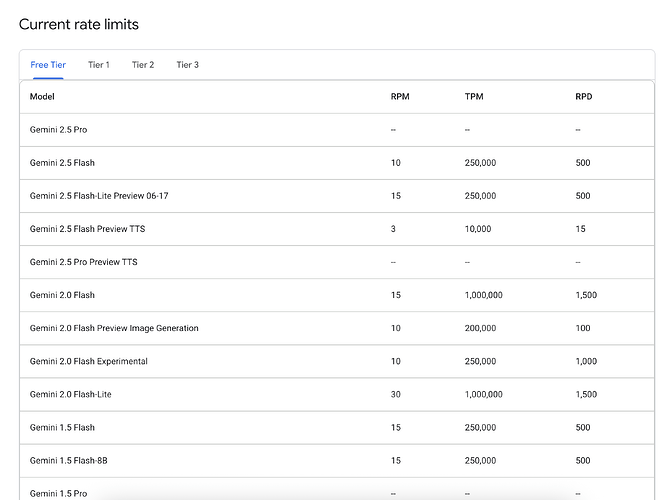
Task: Click the RPM column header
Action: tap(400, 96)
